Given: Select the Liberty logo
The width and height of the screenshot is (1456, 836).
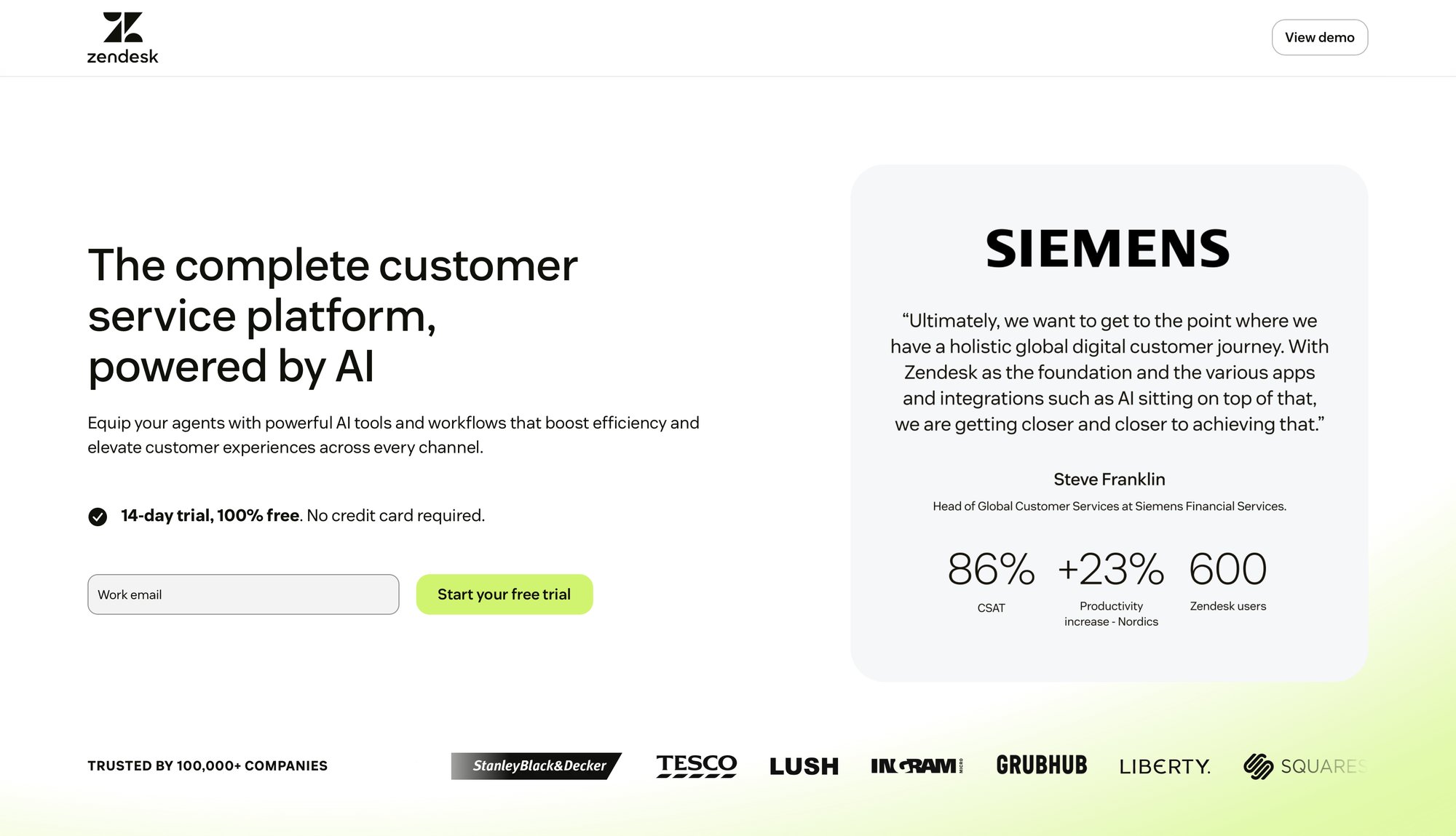Looking at the screenshot, I should [1164, 766].
